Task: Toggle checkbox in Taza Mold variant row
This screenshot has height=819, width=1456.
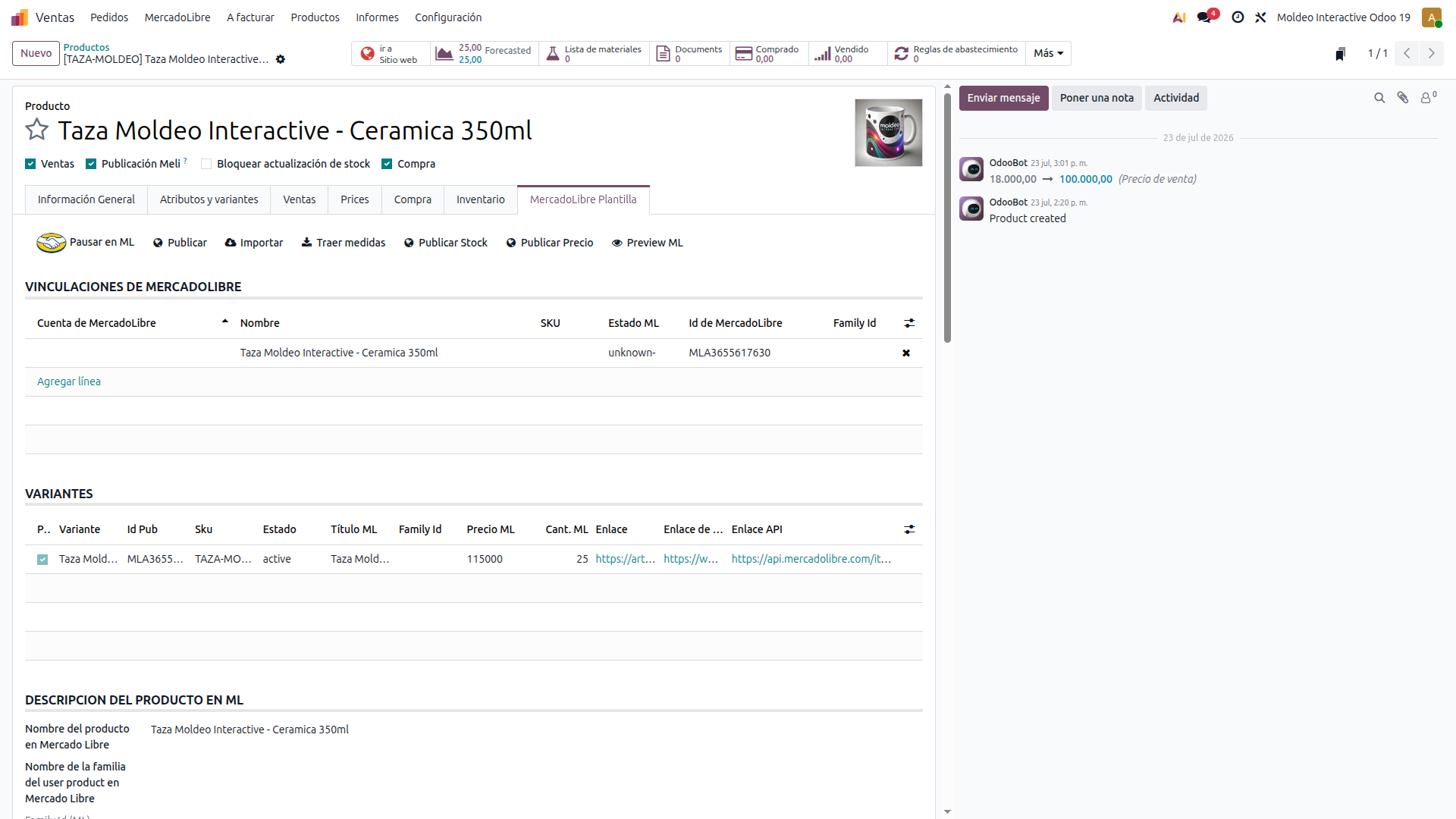Action: click(42, 560)
